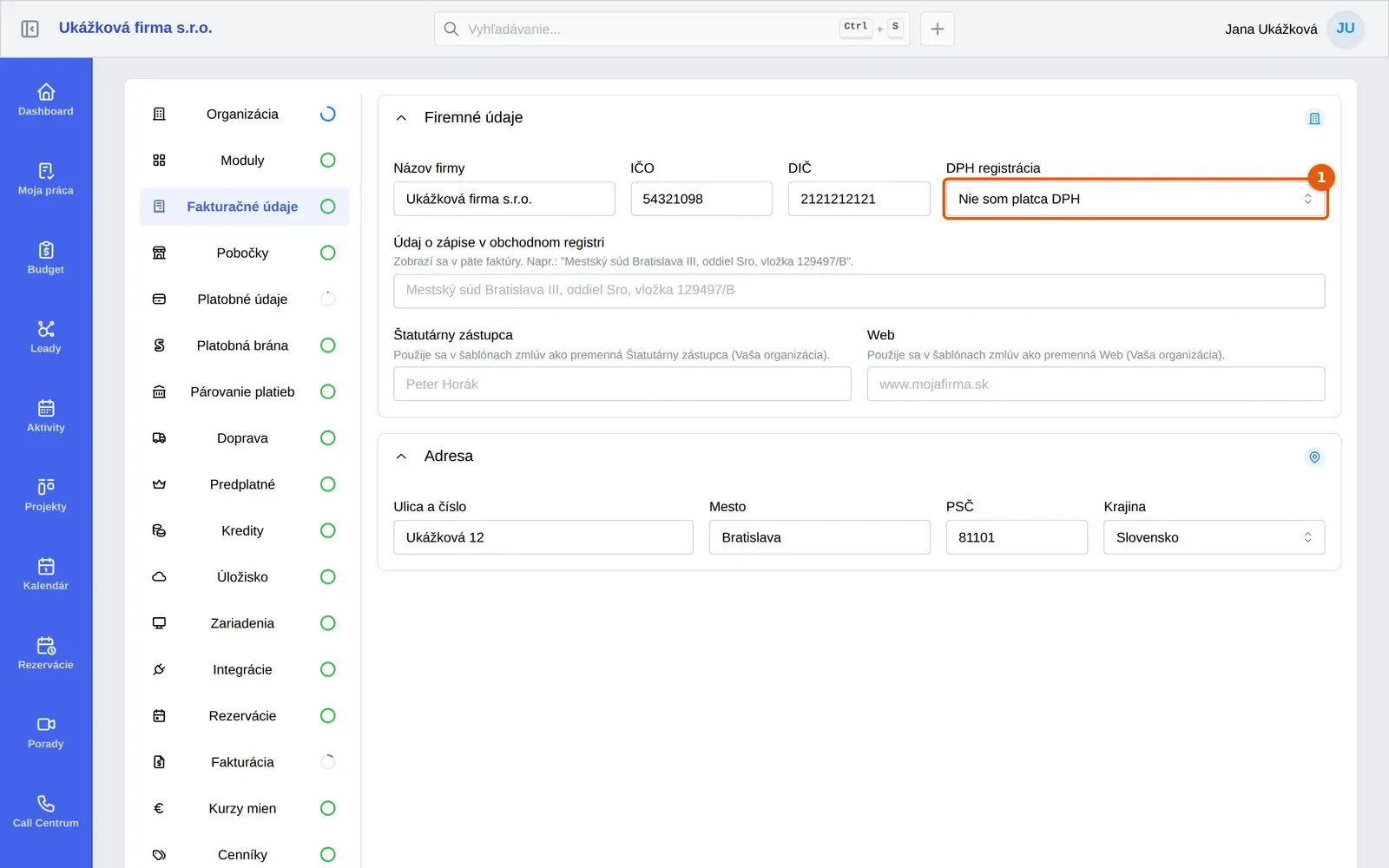Click the plus button next to search
The height and width of the screenshot is (868, 1389).
pyautogui.click(x=938, y=29)
